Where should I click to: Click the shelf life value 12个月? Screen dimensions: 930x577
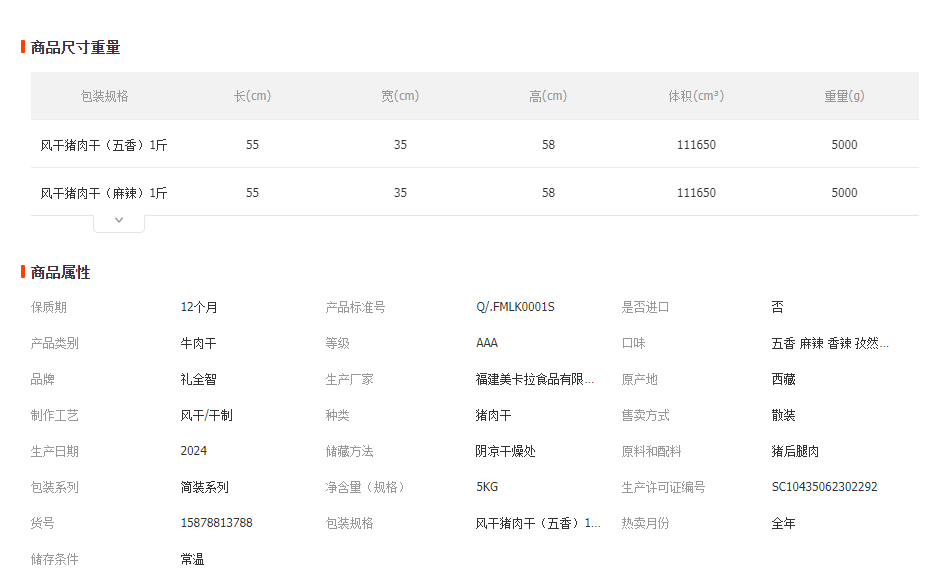click(x=199, y=307)
